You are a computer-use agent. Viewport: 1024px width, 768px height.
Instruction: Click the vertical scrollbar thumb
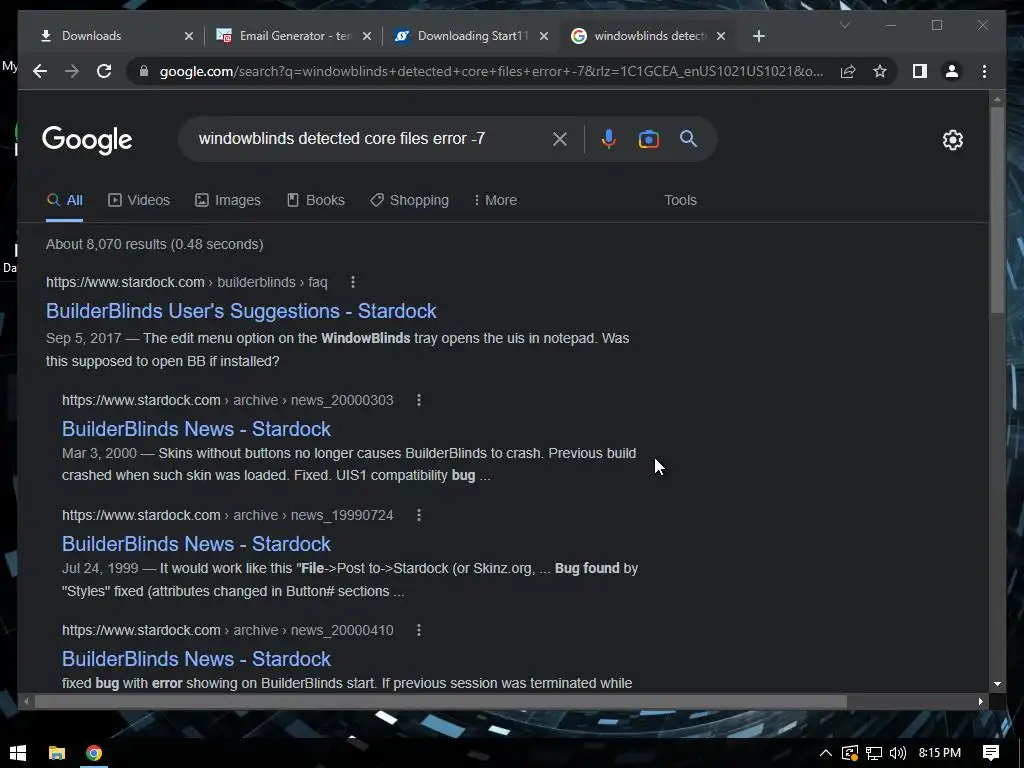click(997, 209)
